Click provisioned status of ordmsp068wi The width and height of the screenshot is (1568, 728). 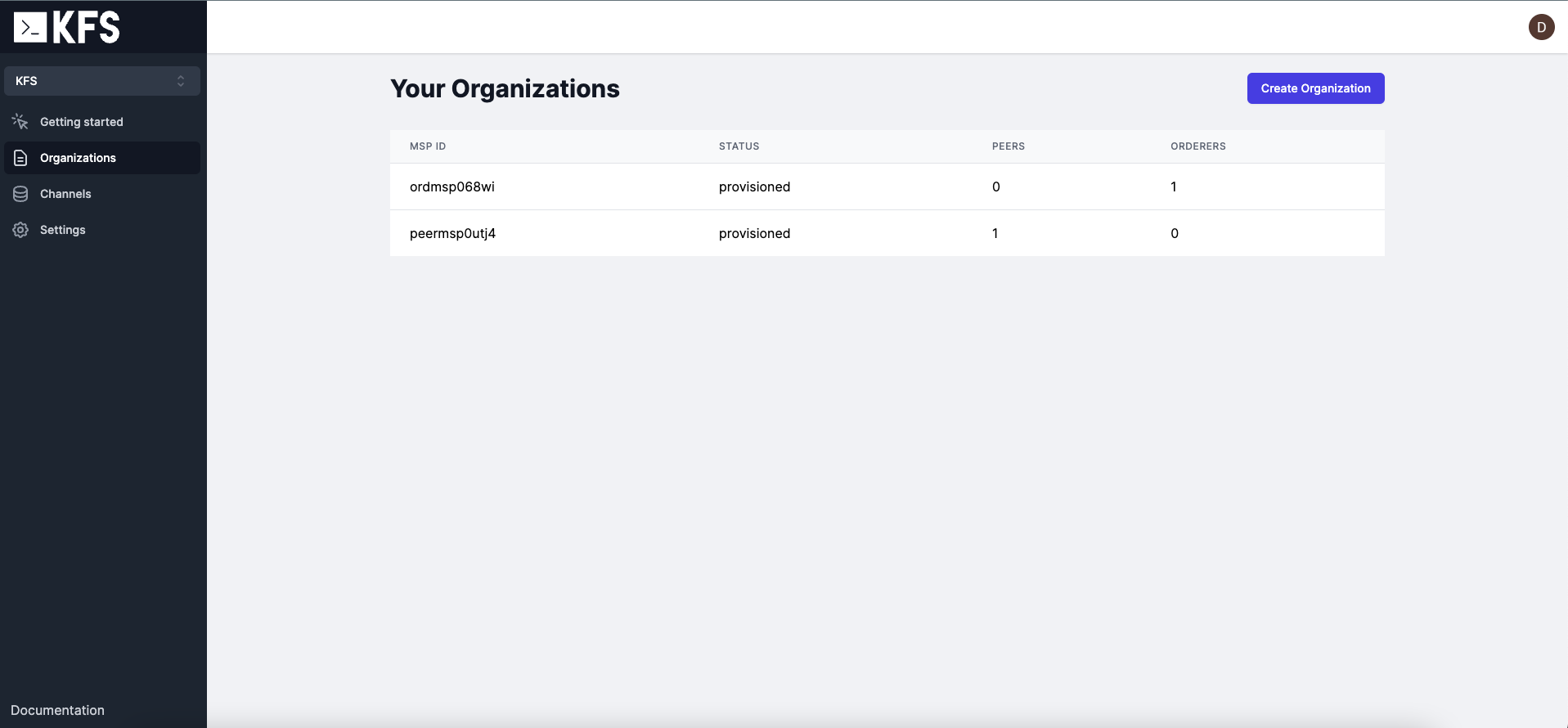(754, 186)
